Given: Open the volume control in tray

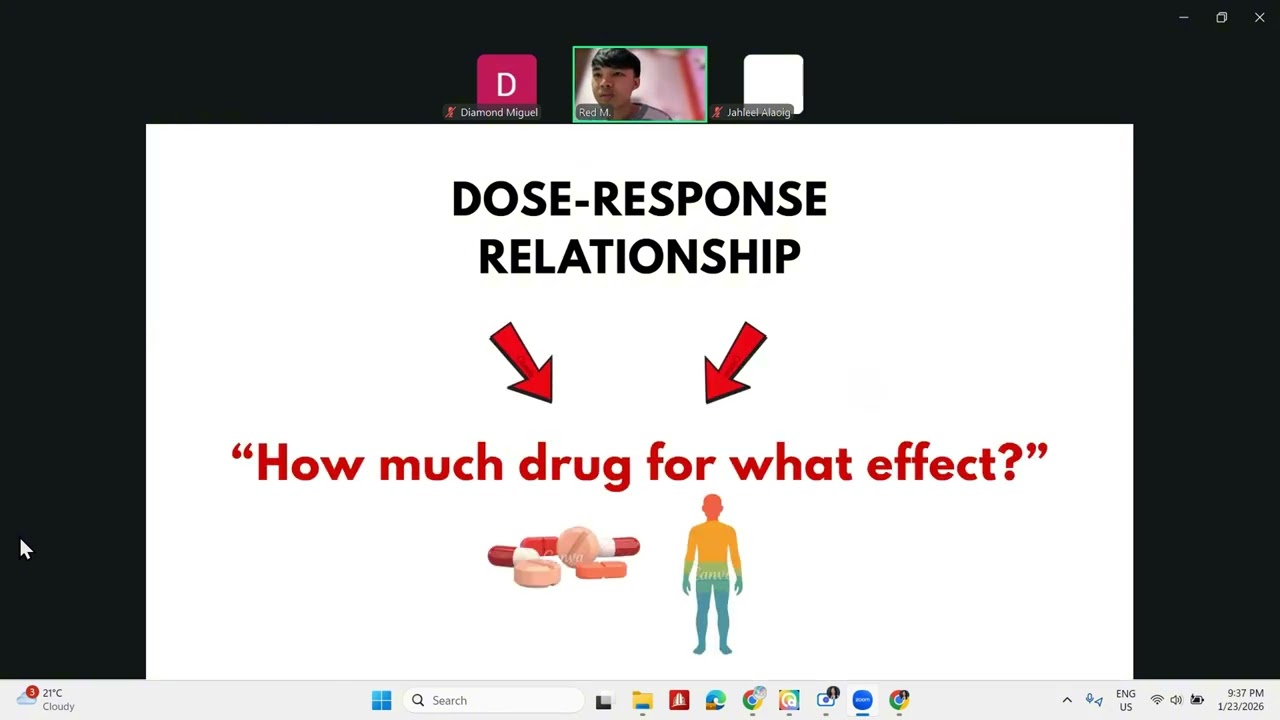Looking at the screenshot, I should (1176, 700).
